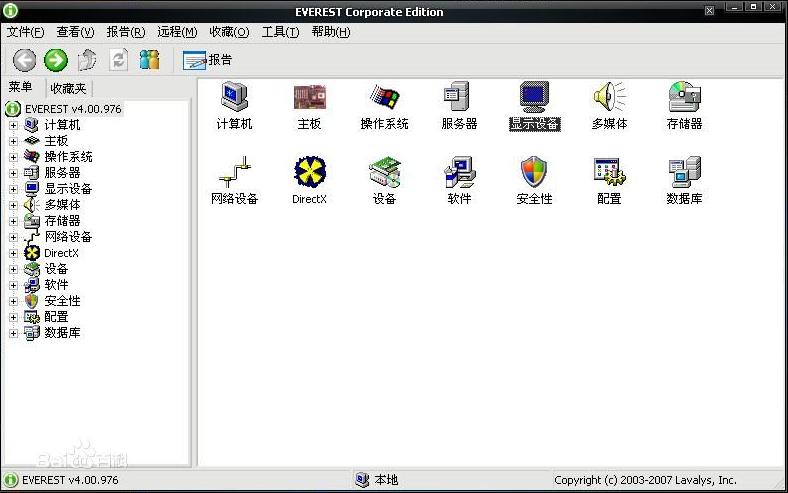Open the 数据库 database icon
This screenshot has height=493, width=788.
684,173
